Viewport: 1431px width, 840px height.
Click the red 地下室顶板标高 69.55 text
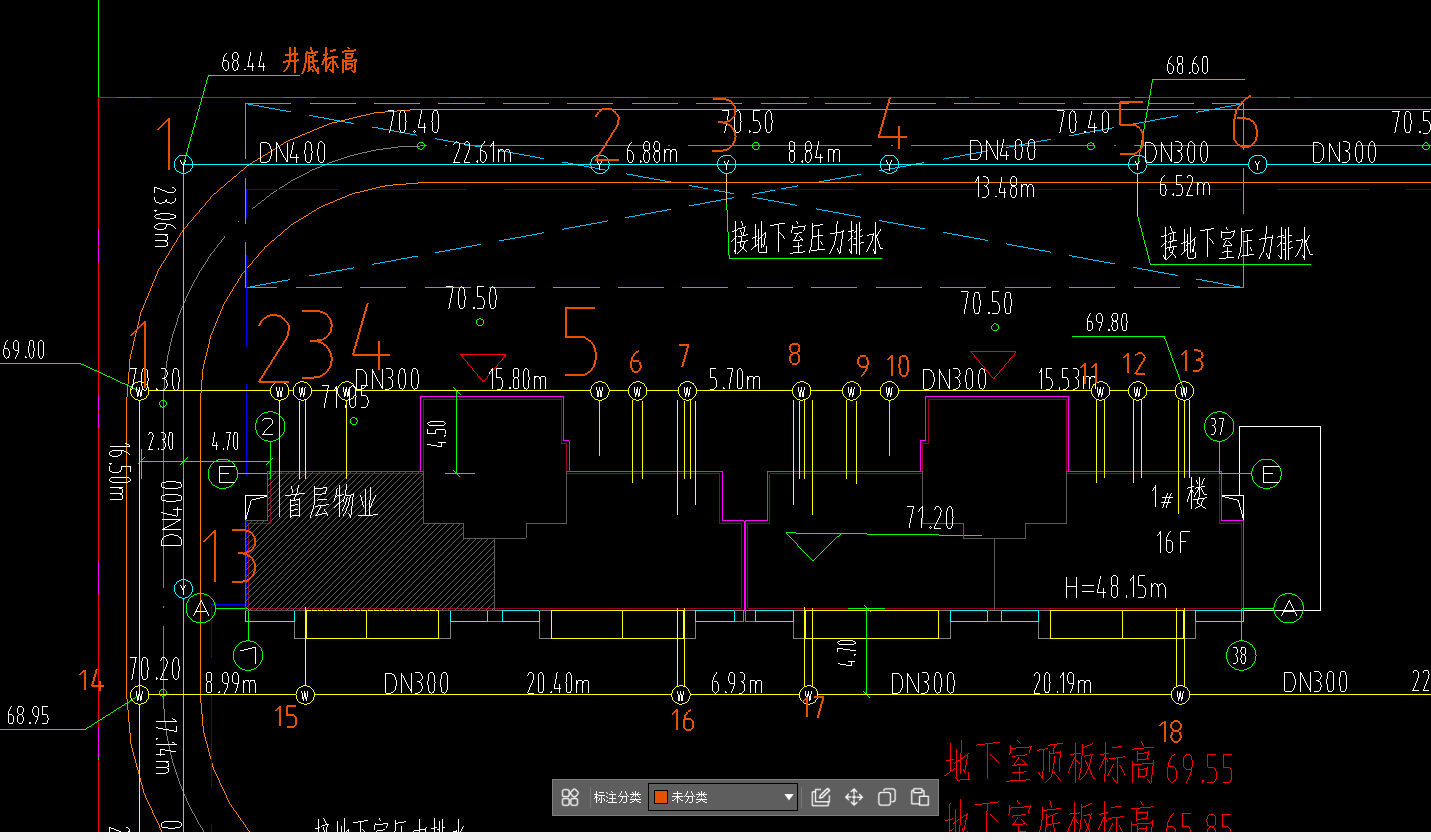pyautogui.click(x=1089, y=765)
